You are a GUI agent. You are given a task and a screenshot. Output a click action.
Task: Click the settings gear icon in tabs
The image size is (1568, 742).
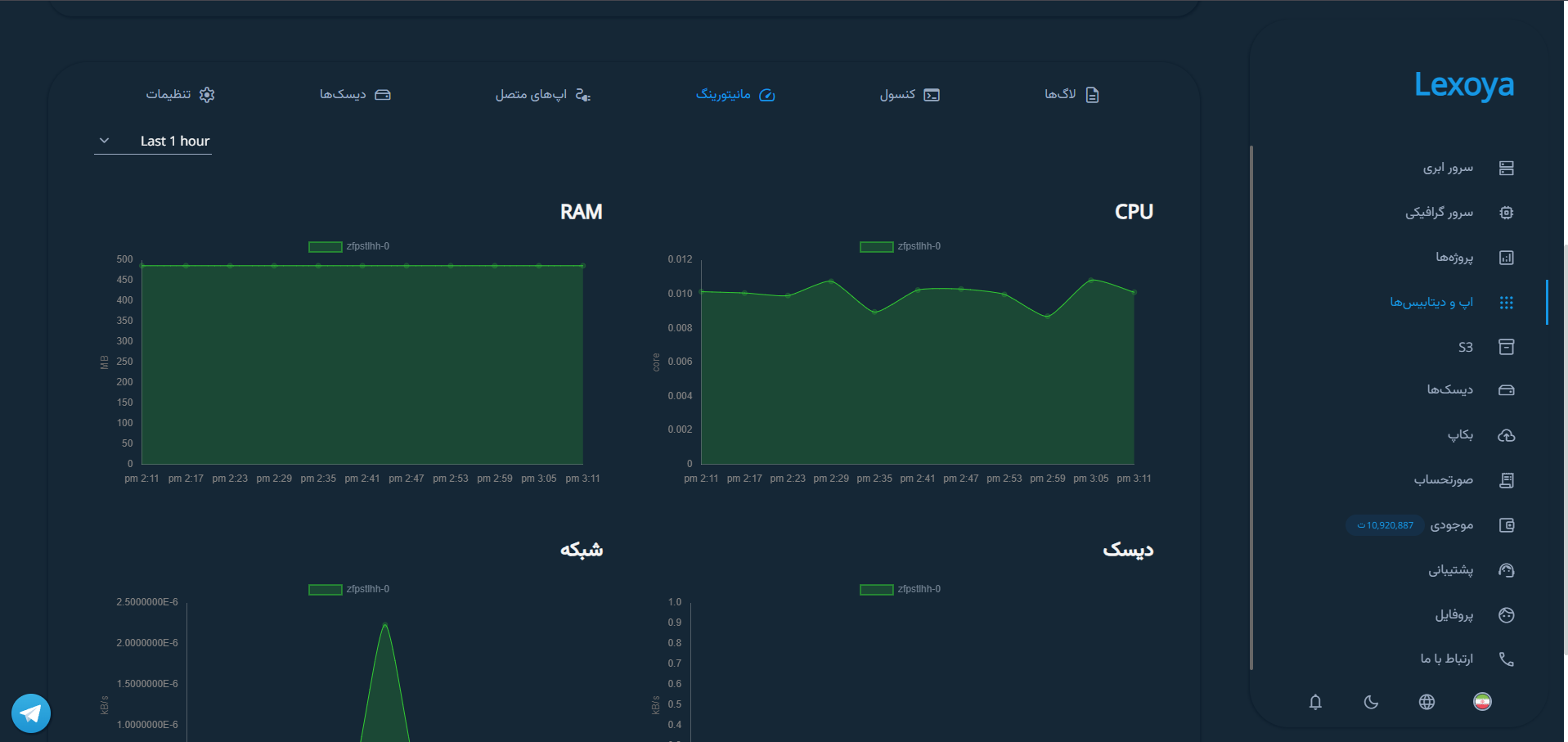point(207,95)
